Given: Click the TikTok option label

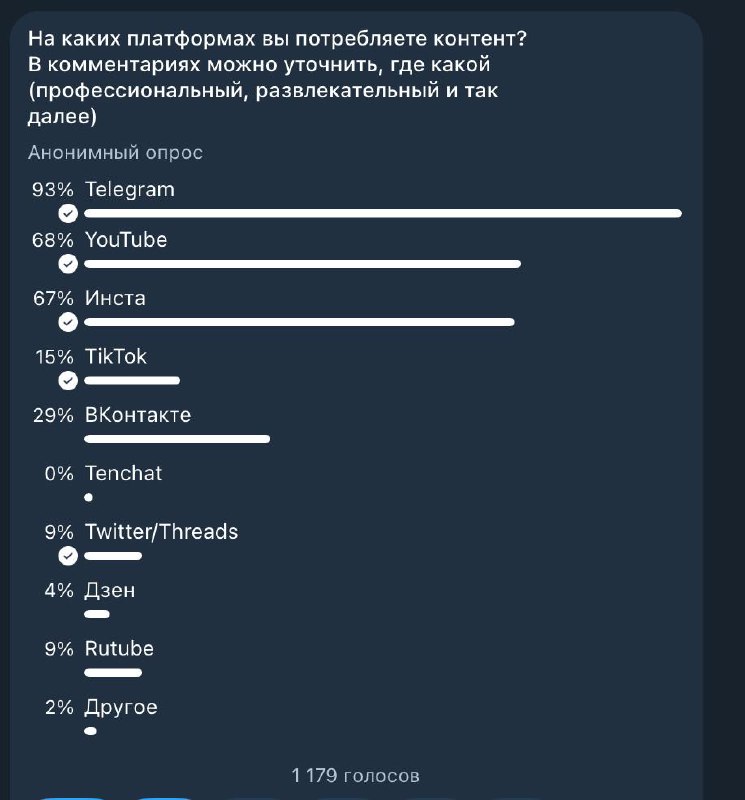Looking at the screenshot, I should (x=116, y=356).
